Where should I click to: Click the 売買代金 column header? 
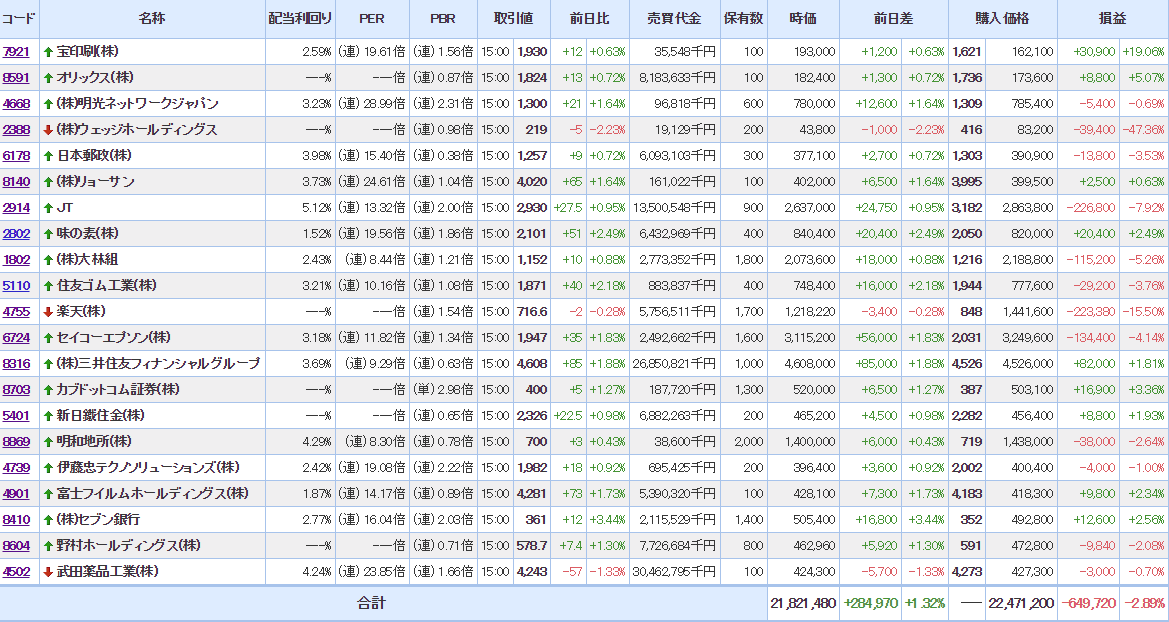[675, 19]
